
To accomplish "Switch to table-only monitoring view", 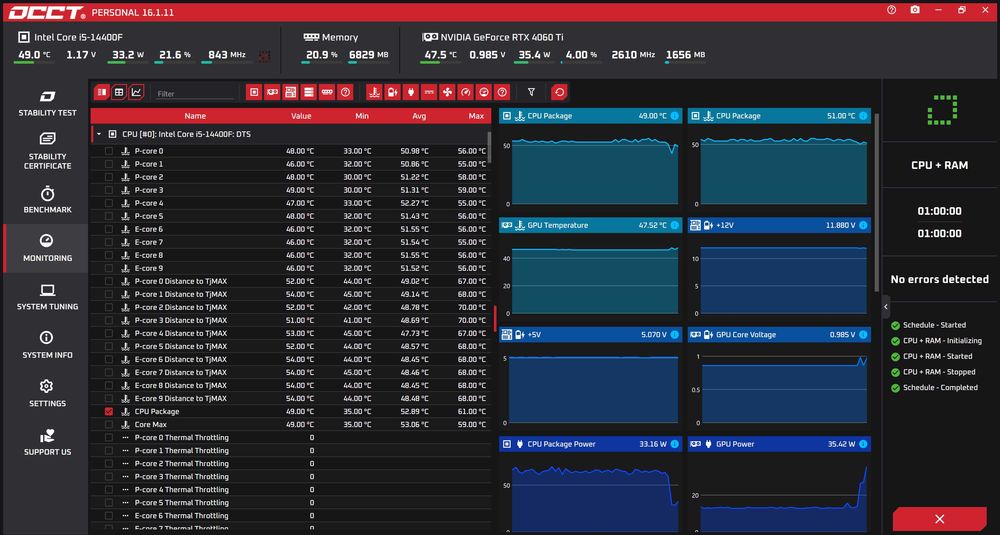I will (x=119, y=92).
